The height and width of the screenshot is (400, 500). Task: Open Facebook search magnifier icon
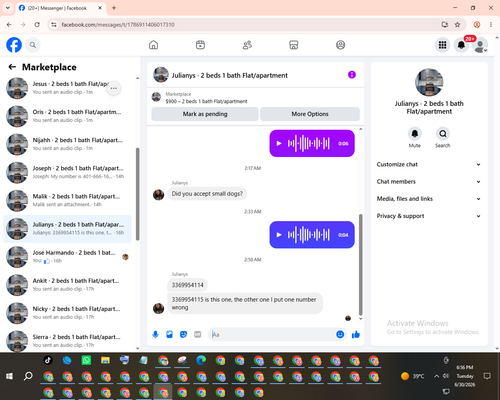[33, 45]
